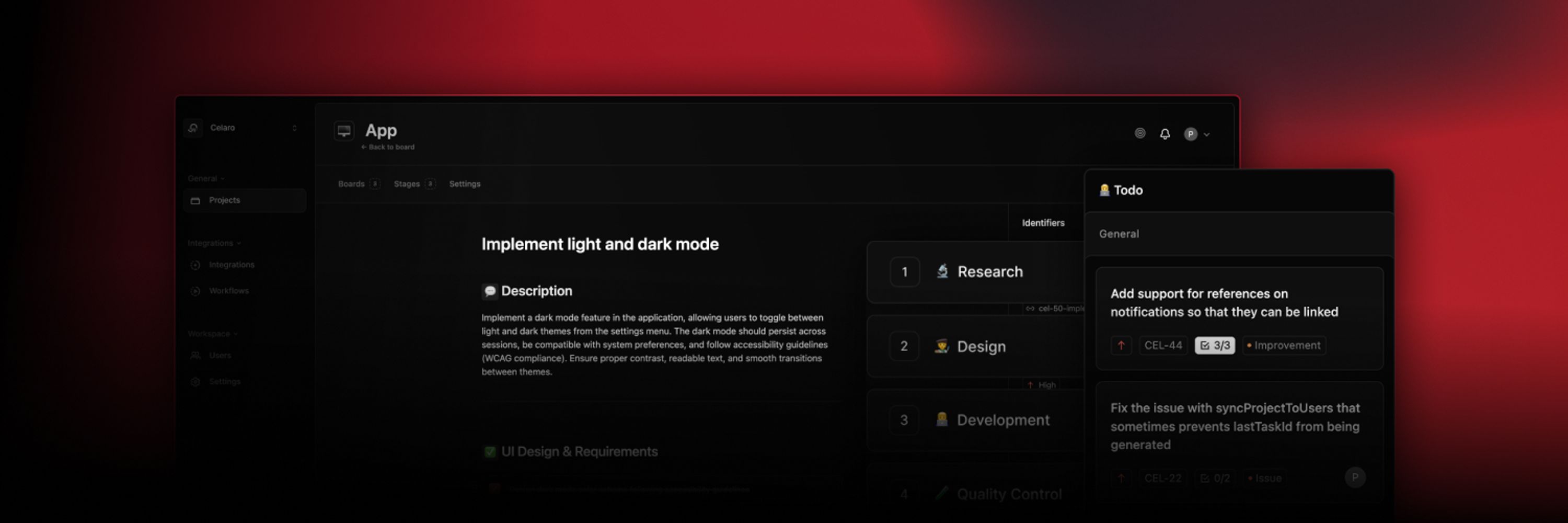Click the Todo column heading
1568x523 pixels.
1128,190
